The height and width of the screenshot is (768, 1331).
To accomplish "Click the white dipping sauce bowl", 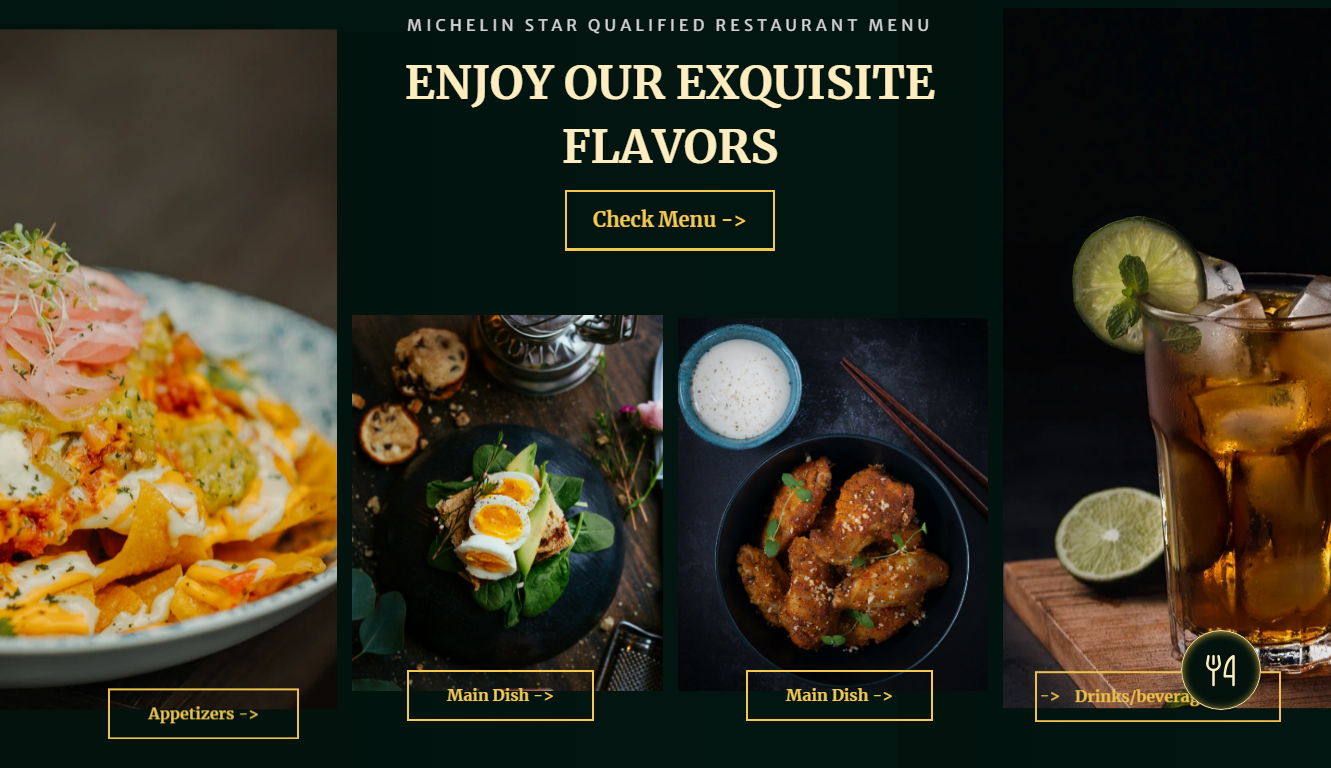I will point(740,386).
